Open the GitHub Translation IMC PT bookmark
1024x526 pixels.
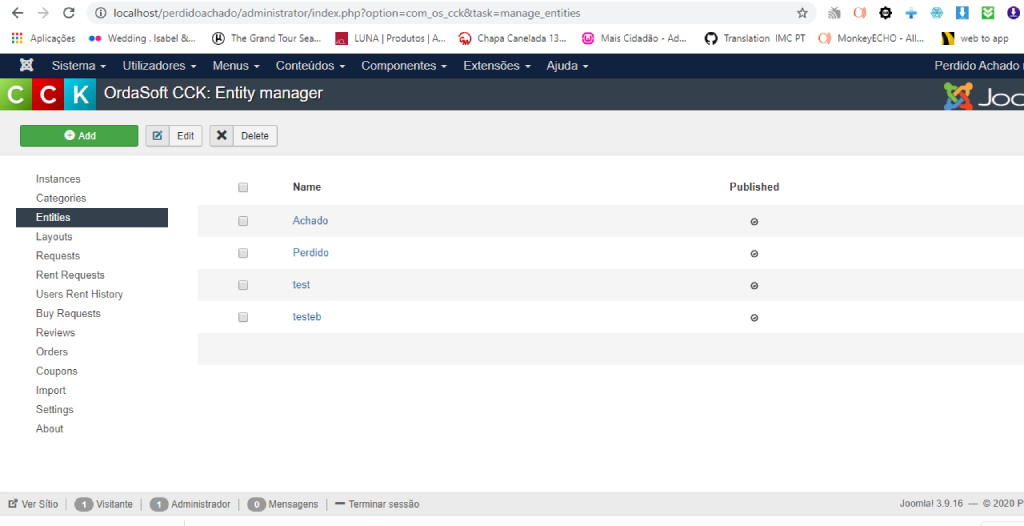(x=755, y=38)
